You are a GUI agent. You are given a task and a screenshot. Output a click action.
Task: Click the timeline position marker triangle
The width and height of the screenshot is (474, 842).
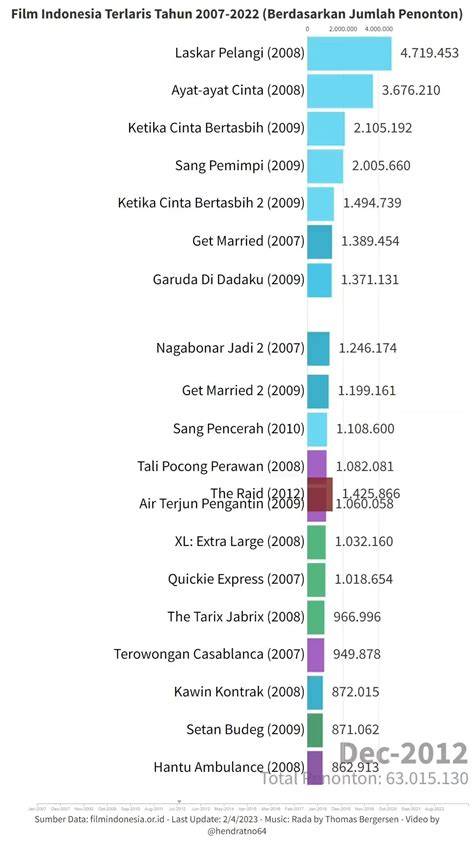pos(179,801)
